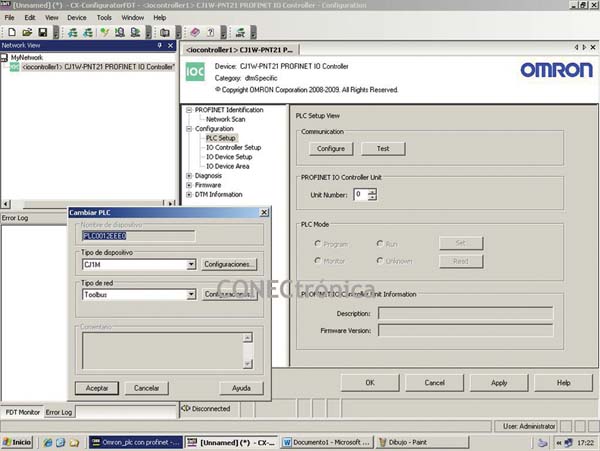
Task: Open the Tipo de red dropdown
Action: (190, 295)
